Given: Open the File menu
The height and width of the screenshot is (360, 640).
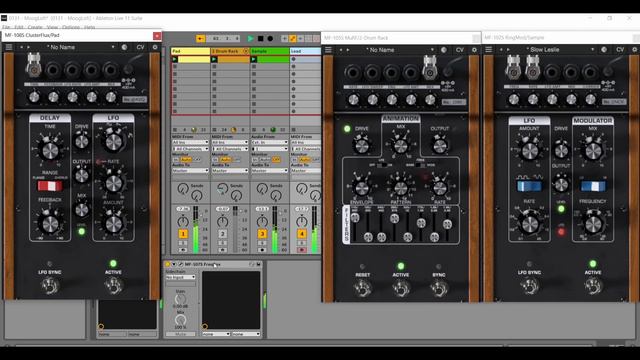Looking at the screenshot, I should point(7,27).
